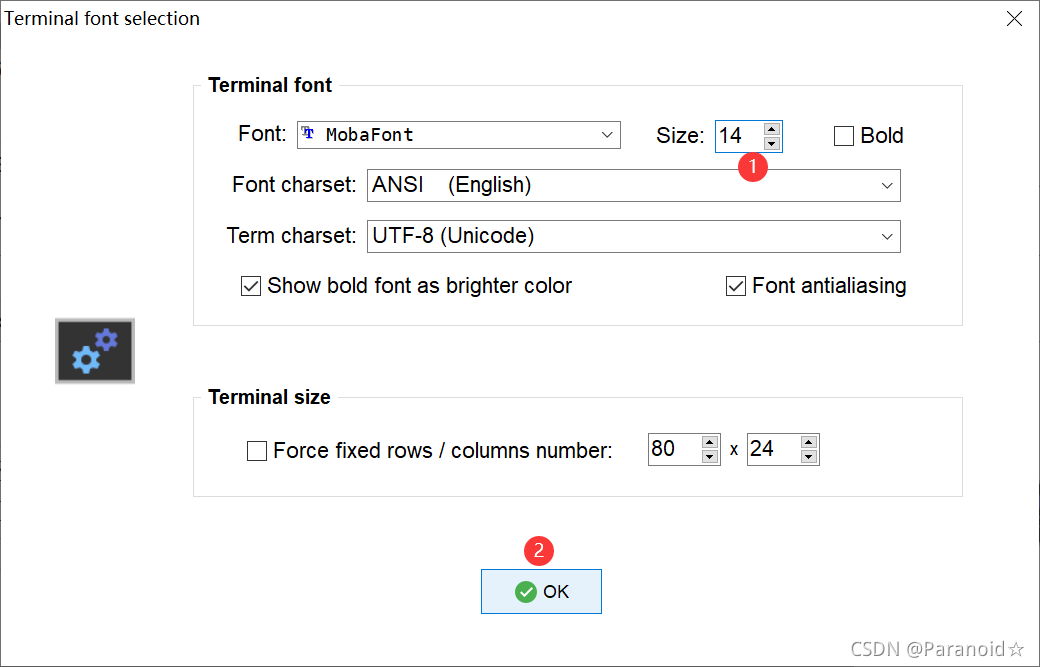Screen dimensions: 1040x667
Task: Click the gears settings icon
Action: (x=95, y=351)
